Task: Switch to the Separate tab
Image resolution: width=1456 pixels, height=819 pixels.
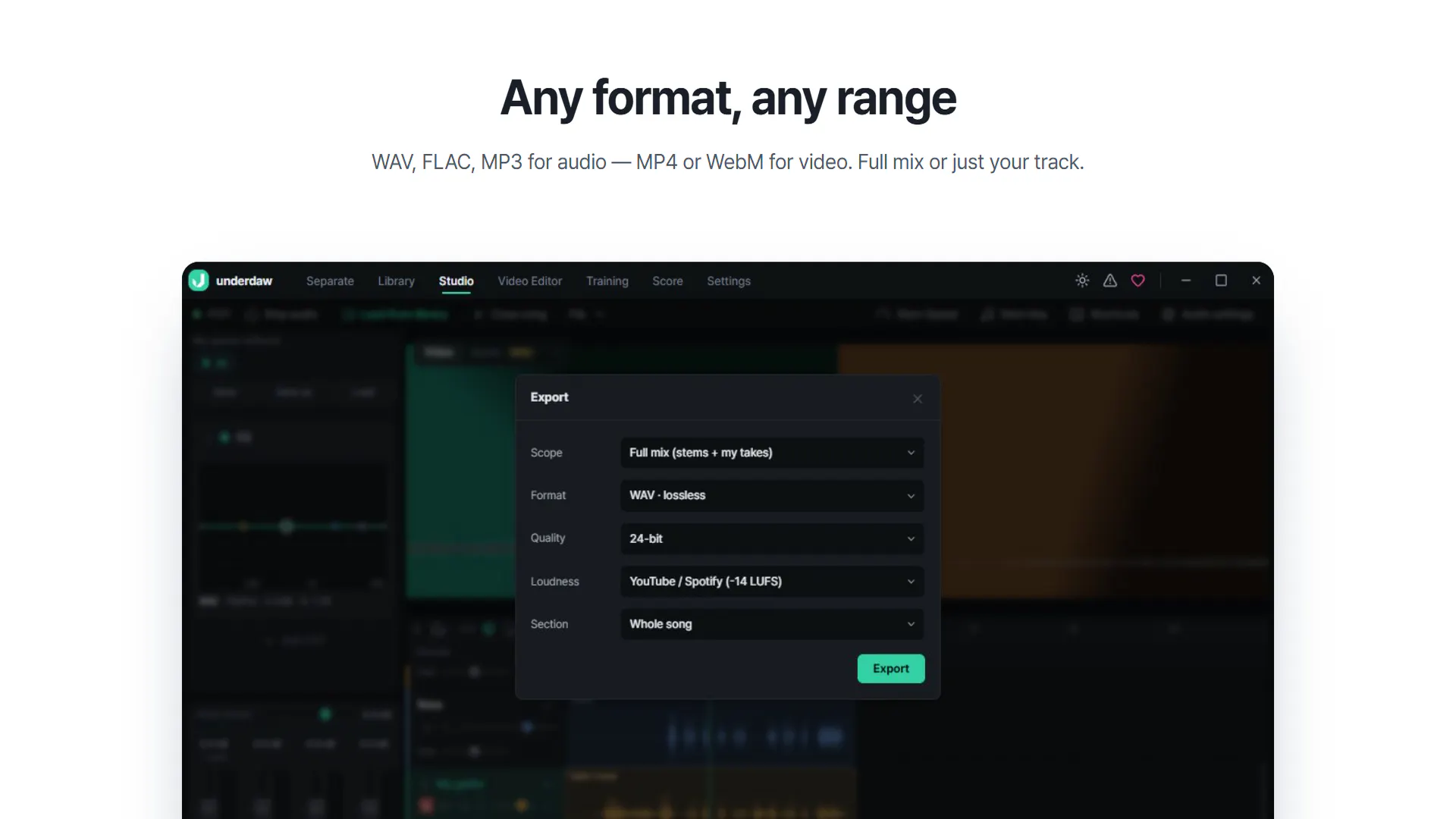Action: click(330, 281)
